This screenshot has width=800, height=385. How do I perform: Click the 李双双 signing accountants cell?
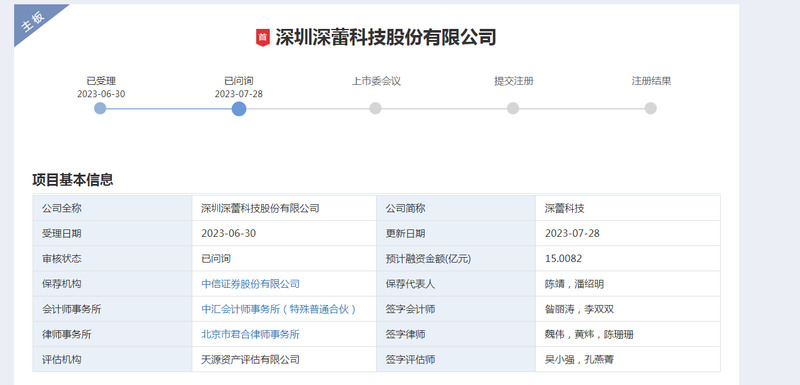[x=628, y=309]
